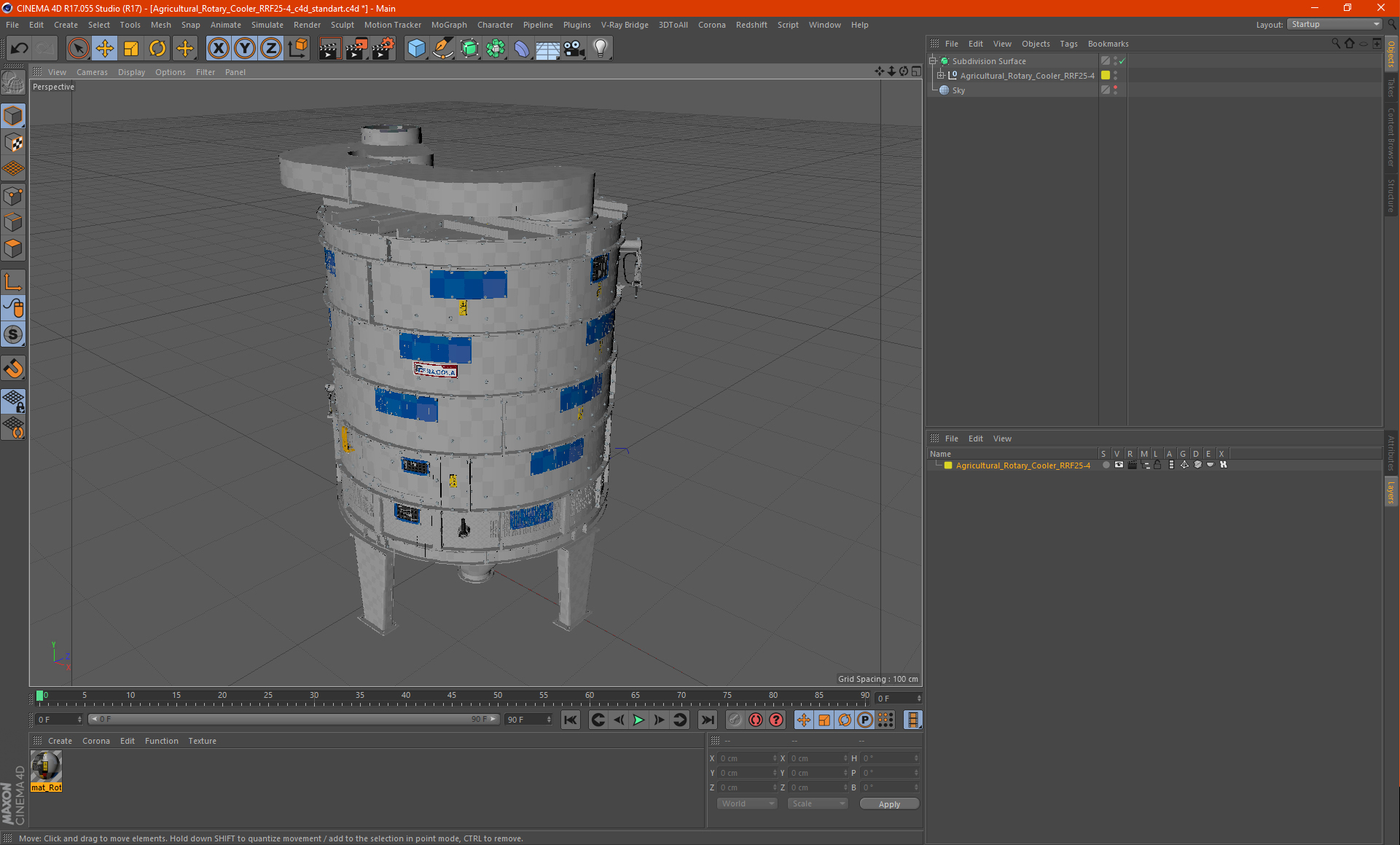Viewport: 1400px width, 845px height.
Task: Switch to Model mode
Action: point(14,117)
